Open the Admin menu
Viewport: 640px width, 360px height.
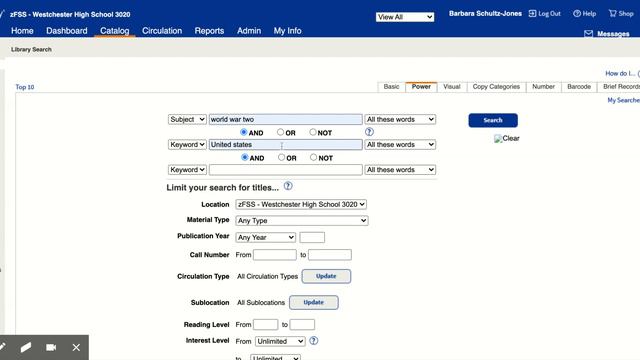(x=249, y=31)
